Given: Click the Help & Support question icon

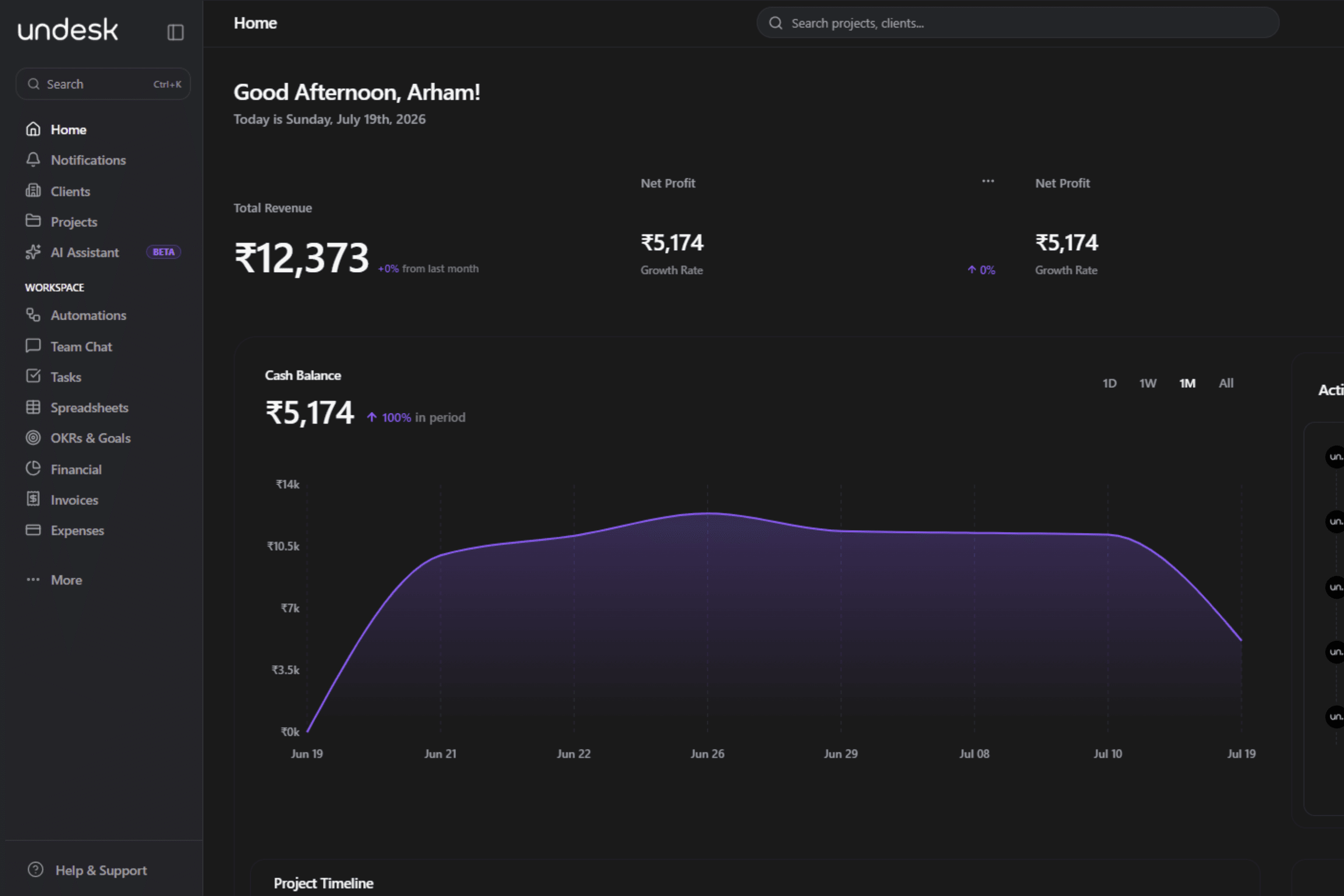Looking at the screenshot, I should click(x=35, y=870).
